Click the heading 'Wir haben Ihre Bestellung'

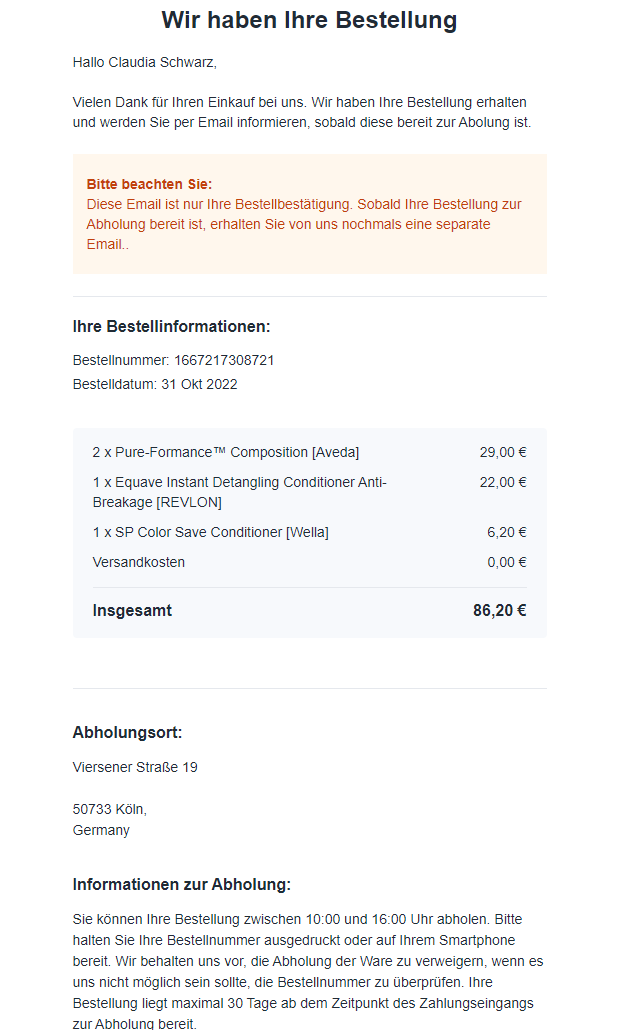coord(309,20)
